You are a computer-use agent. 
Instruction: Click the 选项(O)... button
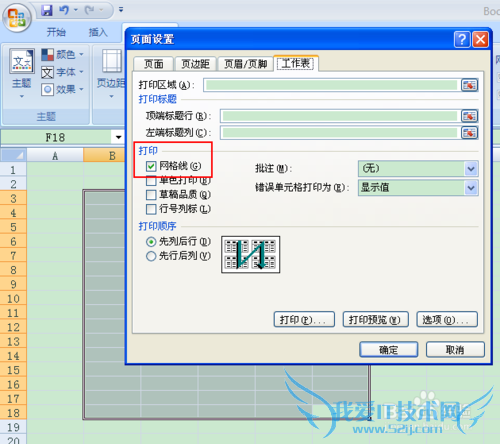click(447, 320)
